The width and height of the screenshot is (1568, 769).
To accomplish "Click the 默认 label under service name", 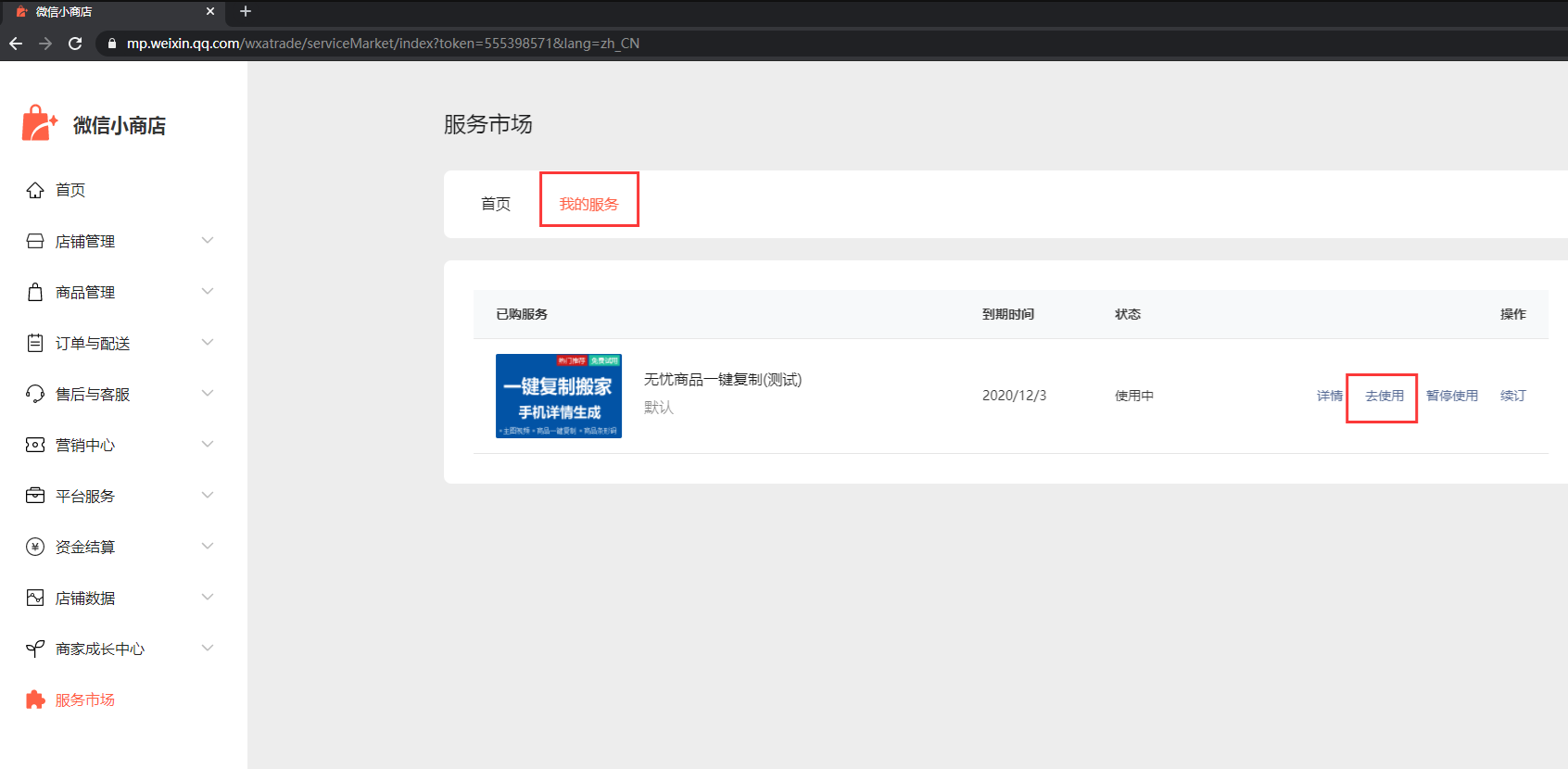I will tap(659, 408).
